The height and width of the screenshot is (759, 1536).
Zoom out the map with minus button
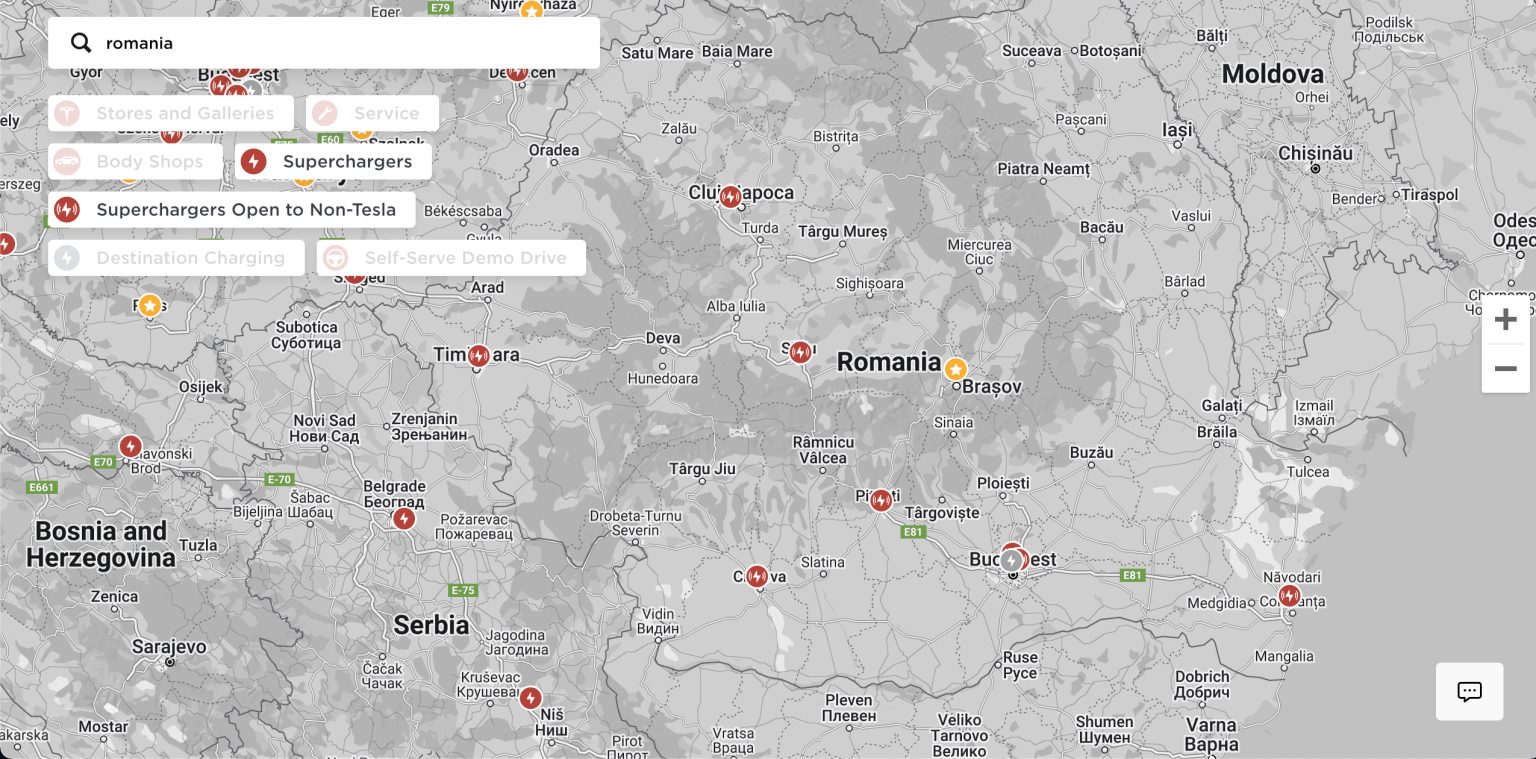click(1505, 369)
